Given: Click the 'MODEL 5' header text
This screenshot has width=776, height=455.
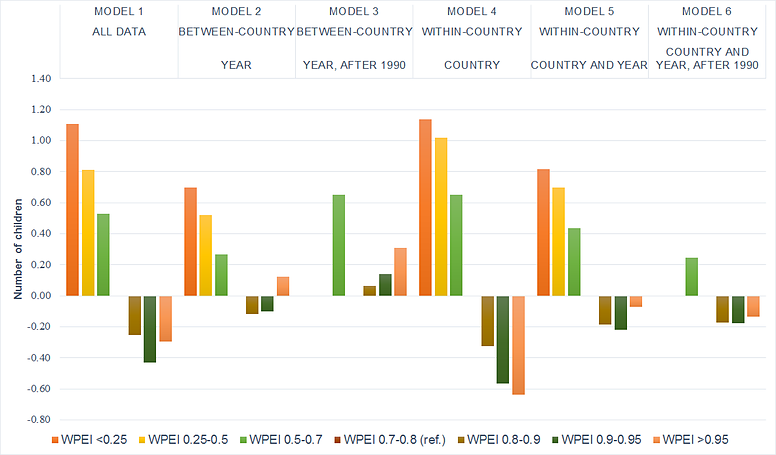Looking at the screenshot, I should [589, 11].
